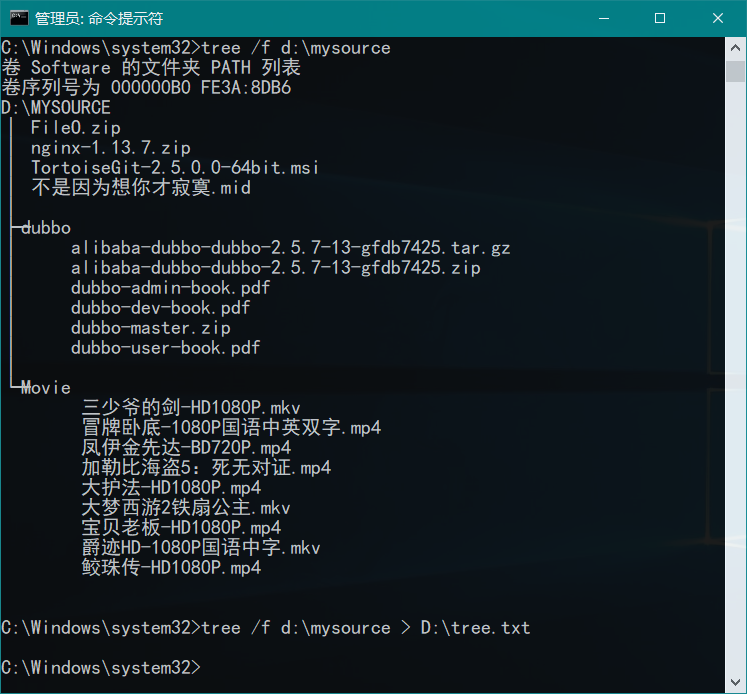Viewport: 747px width, 694px height.
Task: Click file name dubbo-dev-book.pdf
Action: point(161,308)
